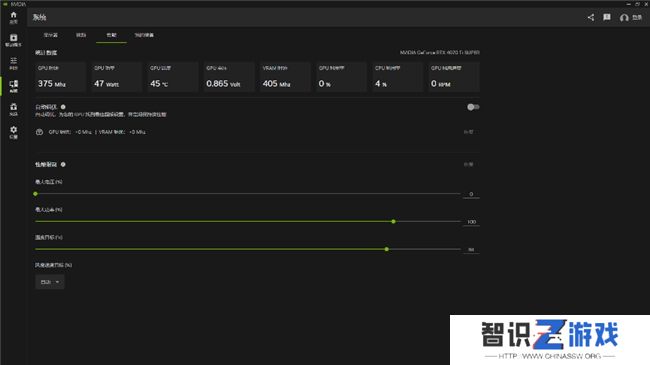Open the feedback flag icon
This screenshot has height=365, width=650.
[607, 17]
